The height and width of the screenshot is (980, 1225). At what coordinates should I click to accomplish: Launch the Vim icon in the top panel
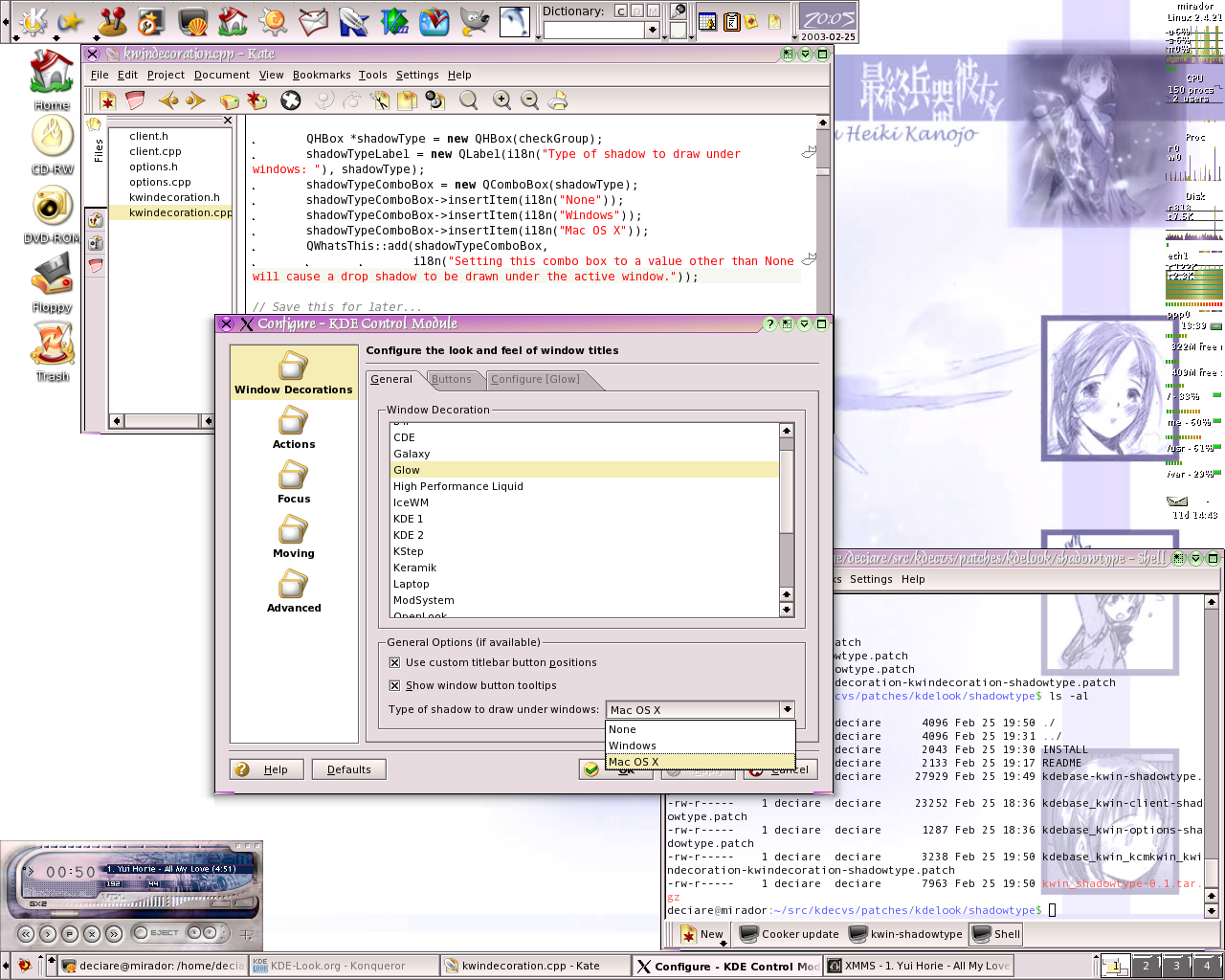coord(394,21)
